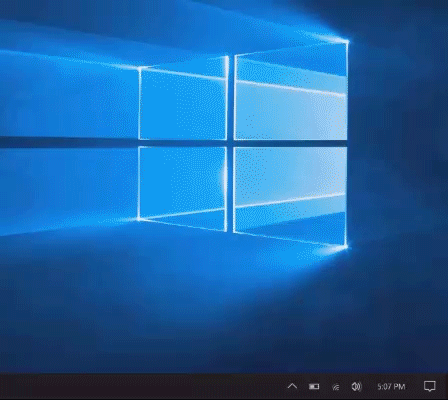The image size is (448, 400).
Task: Open the battery status icon
Action: (x=314, y=386)
